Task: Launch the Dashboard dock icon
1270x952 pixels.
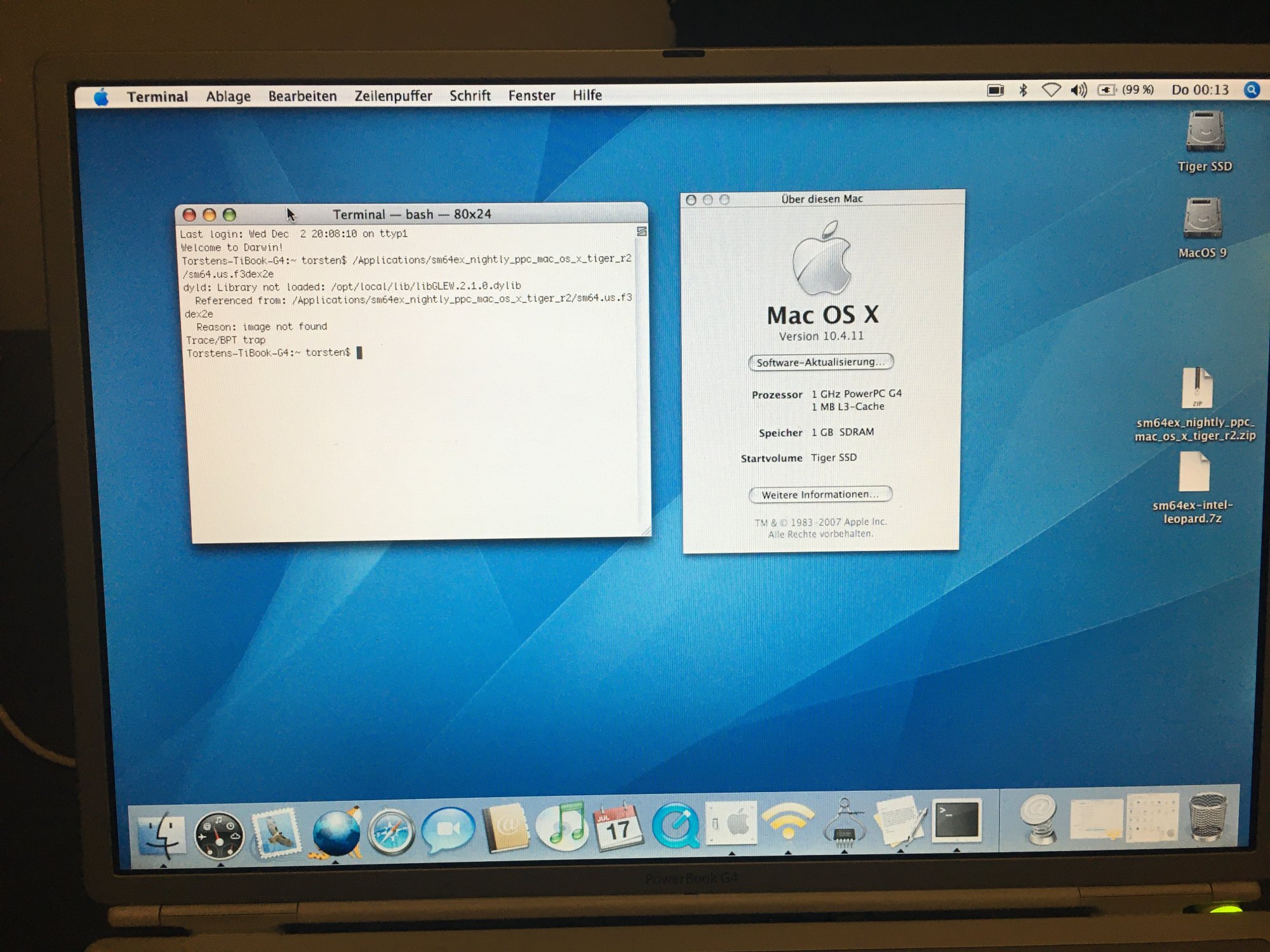Action: pos(218,835)
